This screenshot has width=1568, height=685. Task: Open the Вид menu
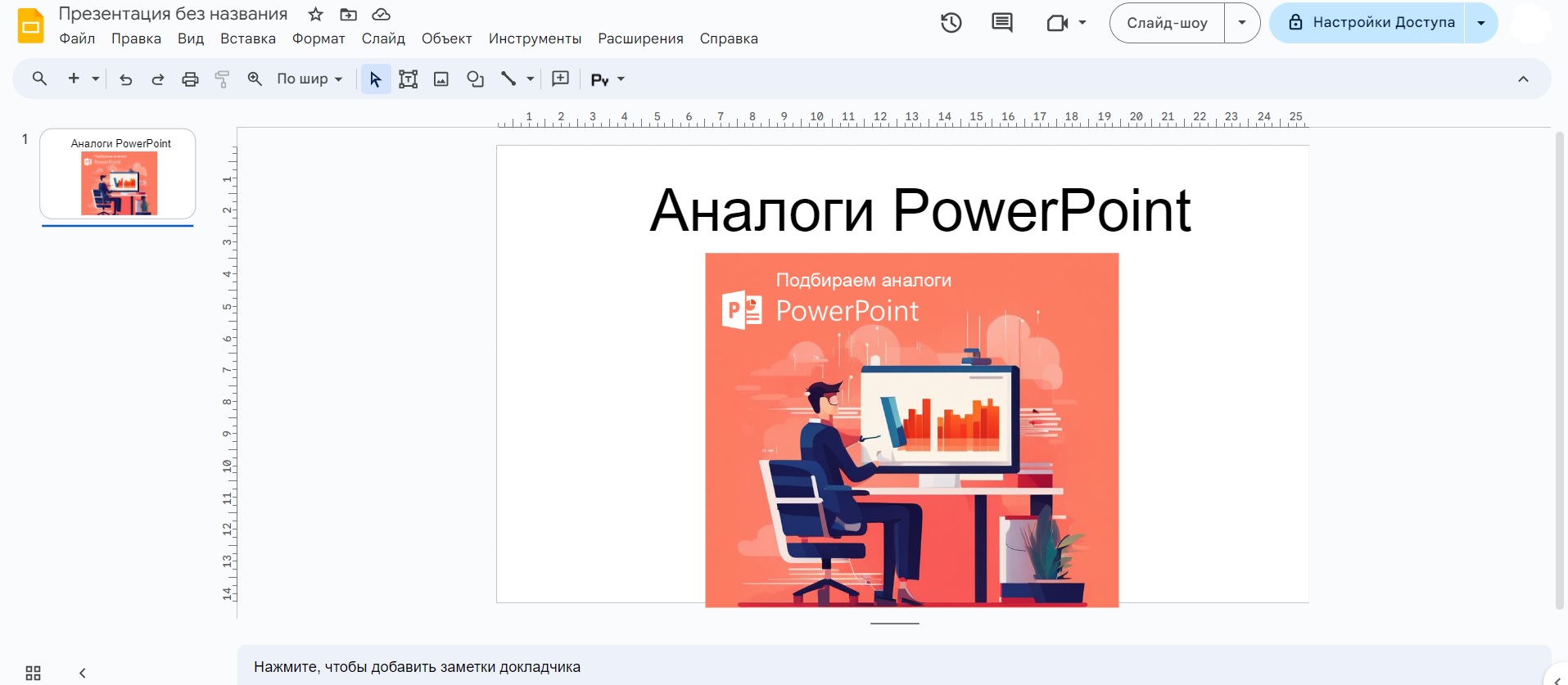point(191,38)
